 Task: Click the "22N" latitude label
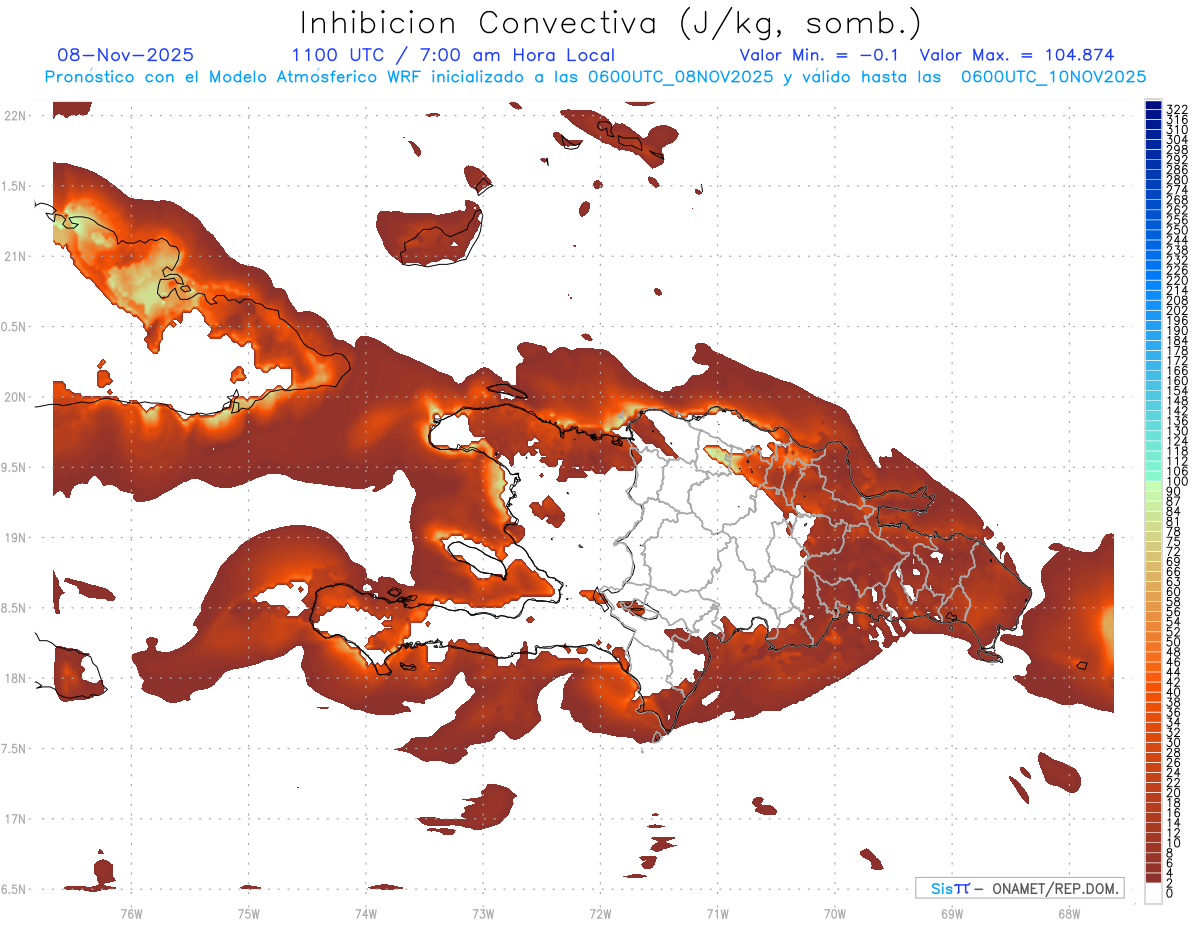click(x=15, y=115)
